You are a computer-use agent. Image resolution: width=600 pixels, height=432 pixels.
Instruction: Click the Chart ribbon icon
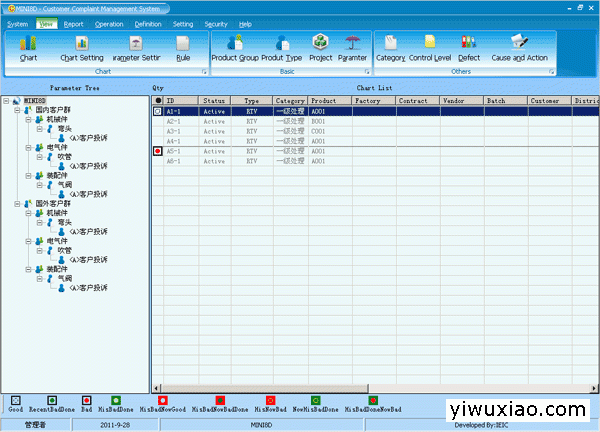click(29, 47)
